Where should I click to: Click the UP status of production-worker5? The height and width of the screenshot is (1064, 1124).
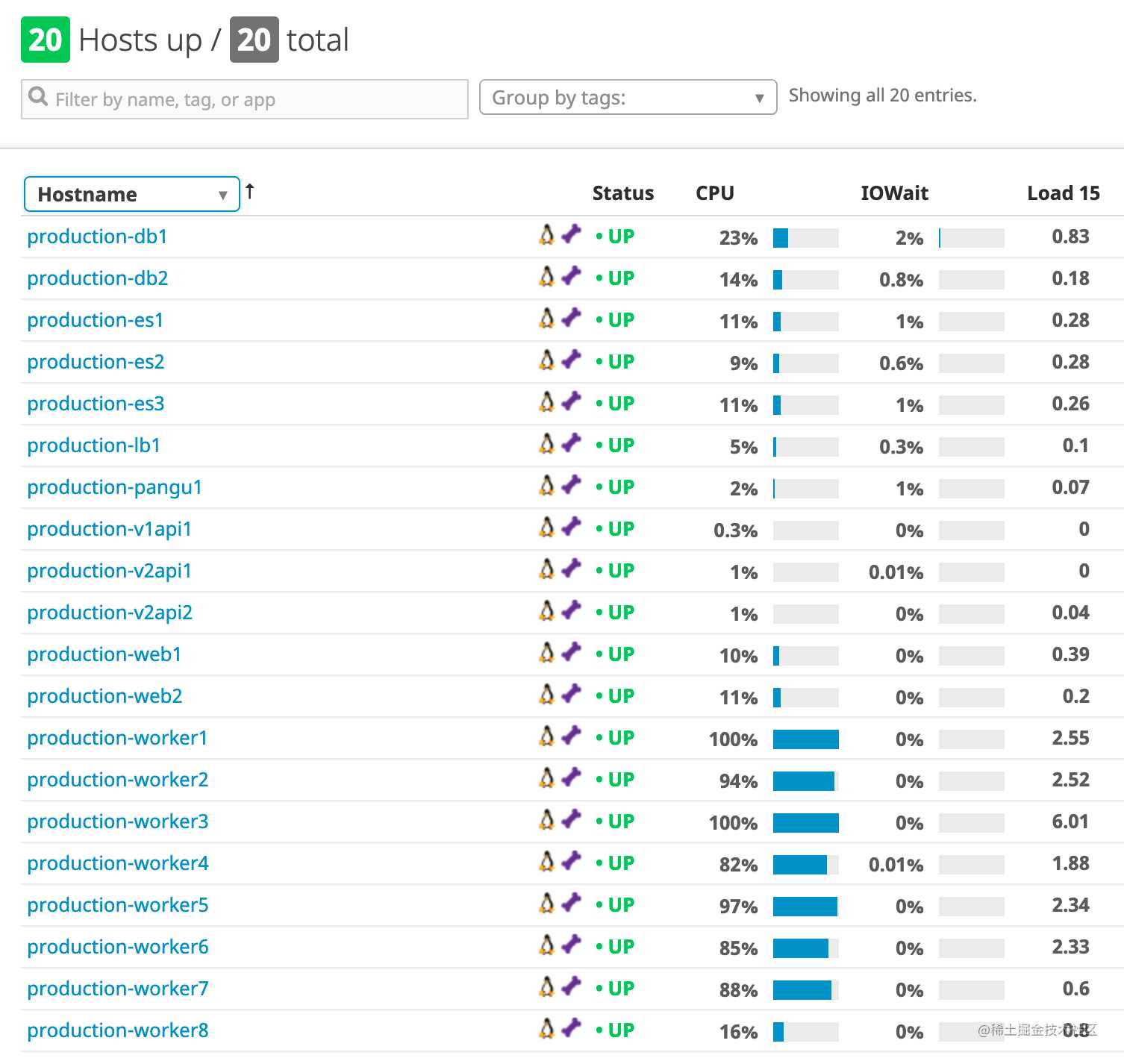click(x=616, y=905)
